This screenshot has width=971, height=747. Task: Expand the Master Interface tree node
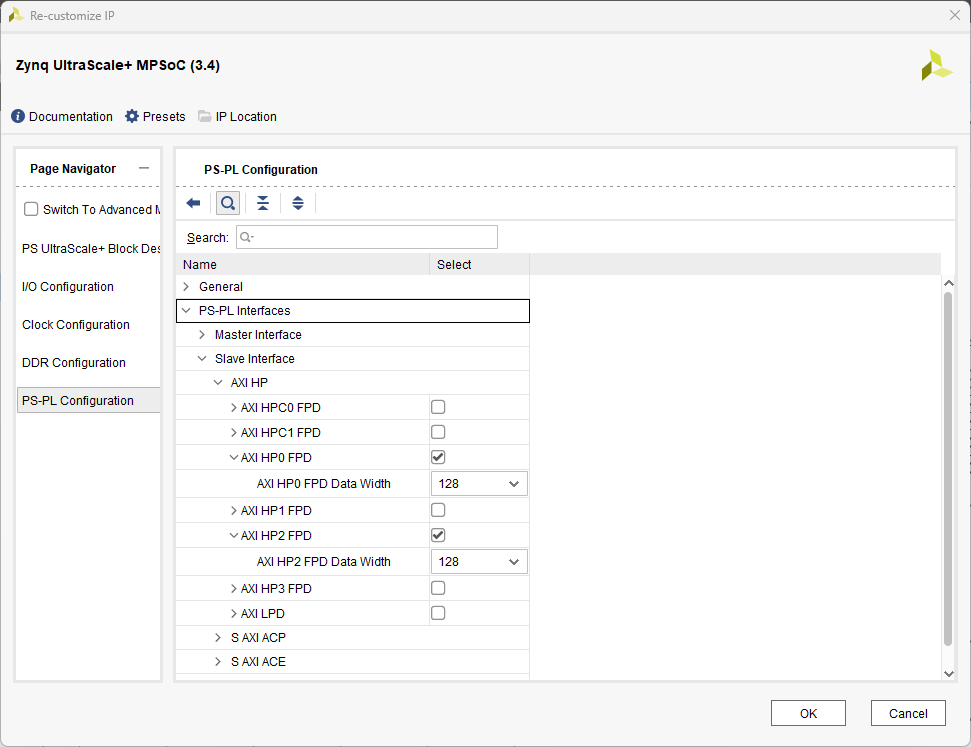point(202,335)
